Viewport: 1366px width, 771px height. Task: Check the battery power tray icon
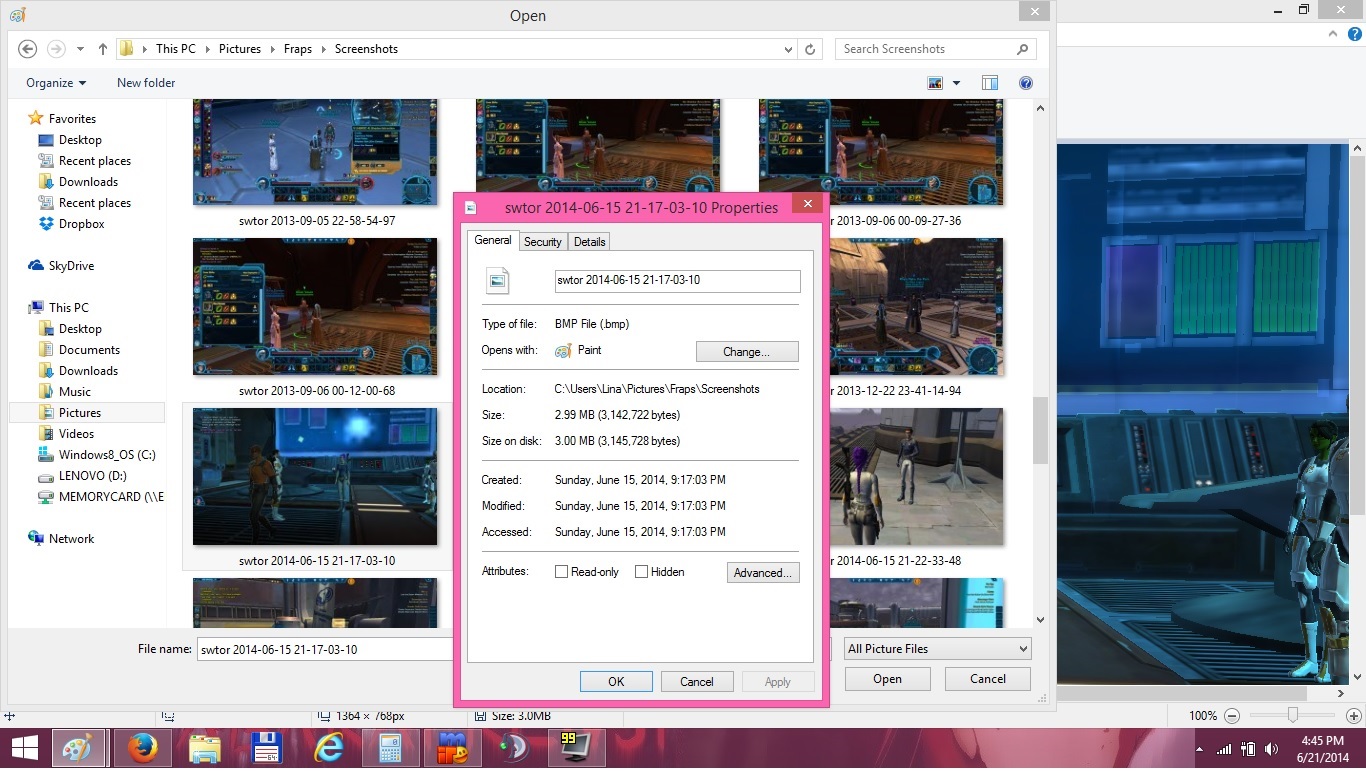click(x=1247, y=749)
